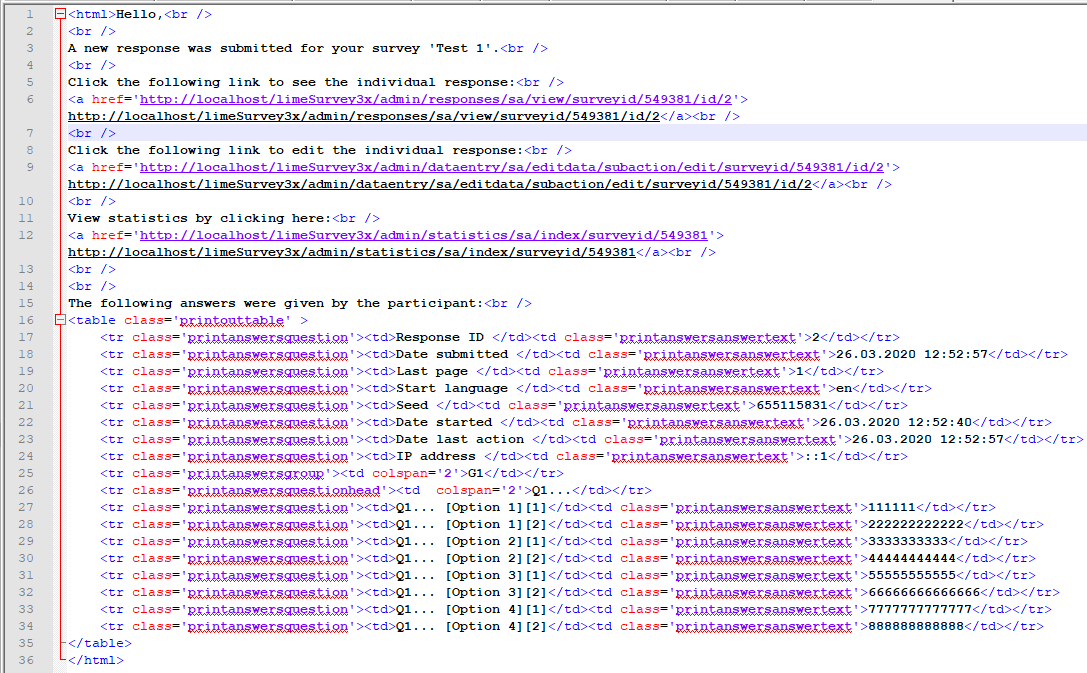Place cursor in the 'IP address' row text
The image size is (1087, 673).
pos(435,456)
